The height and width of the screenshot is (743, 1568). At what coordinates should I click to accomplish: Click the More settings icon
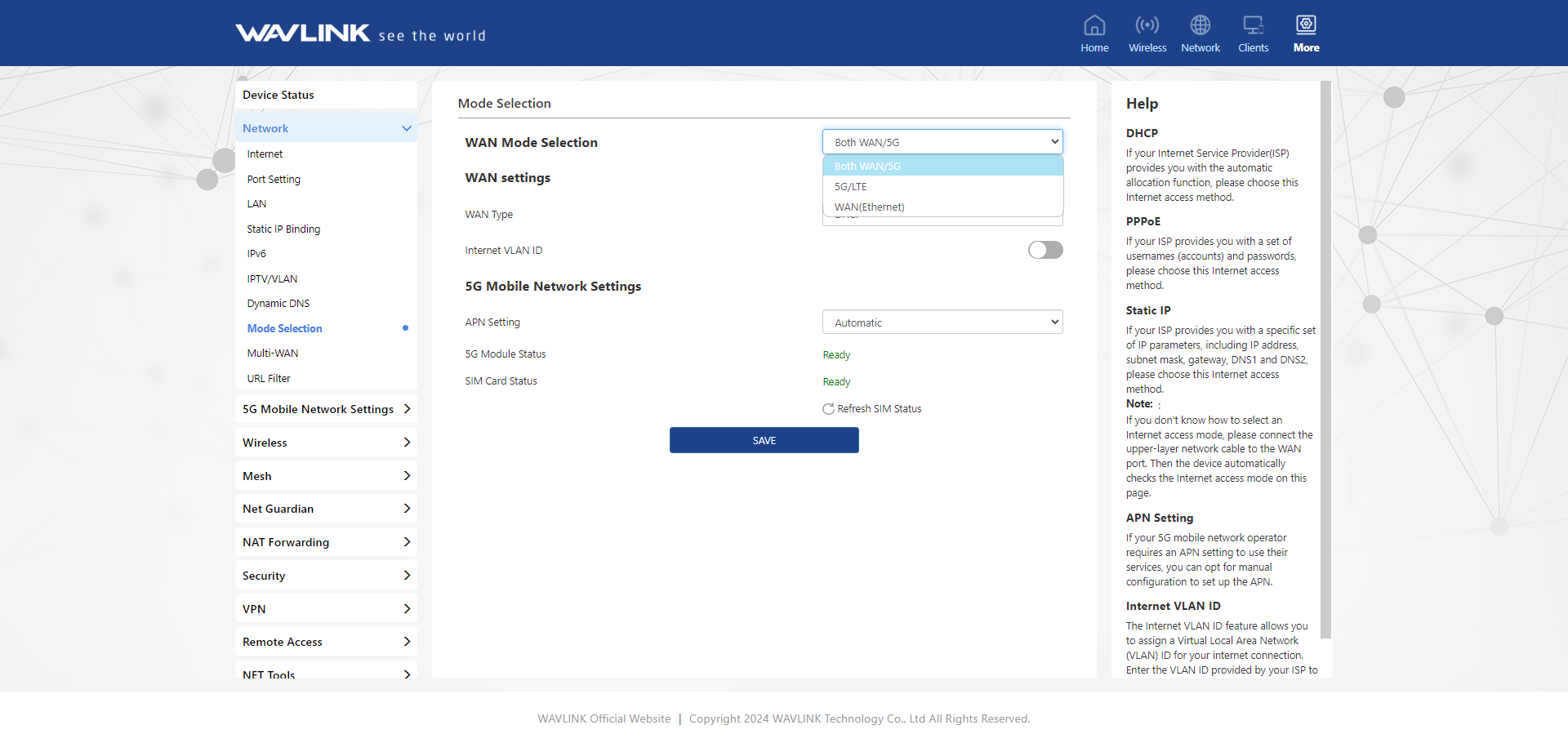point(1306,26)
